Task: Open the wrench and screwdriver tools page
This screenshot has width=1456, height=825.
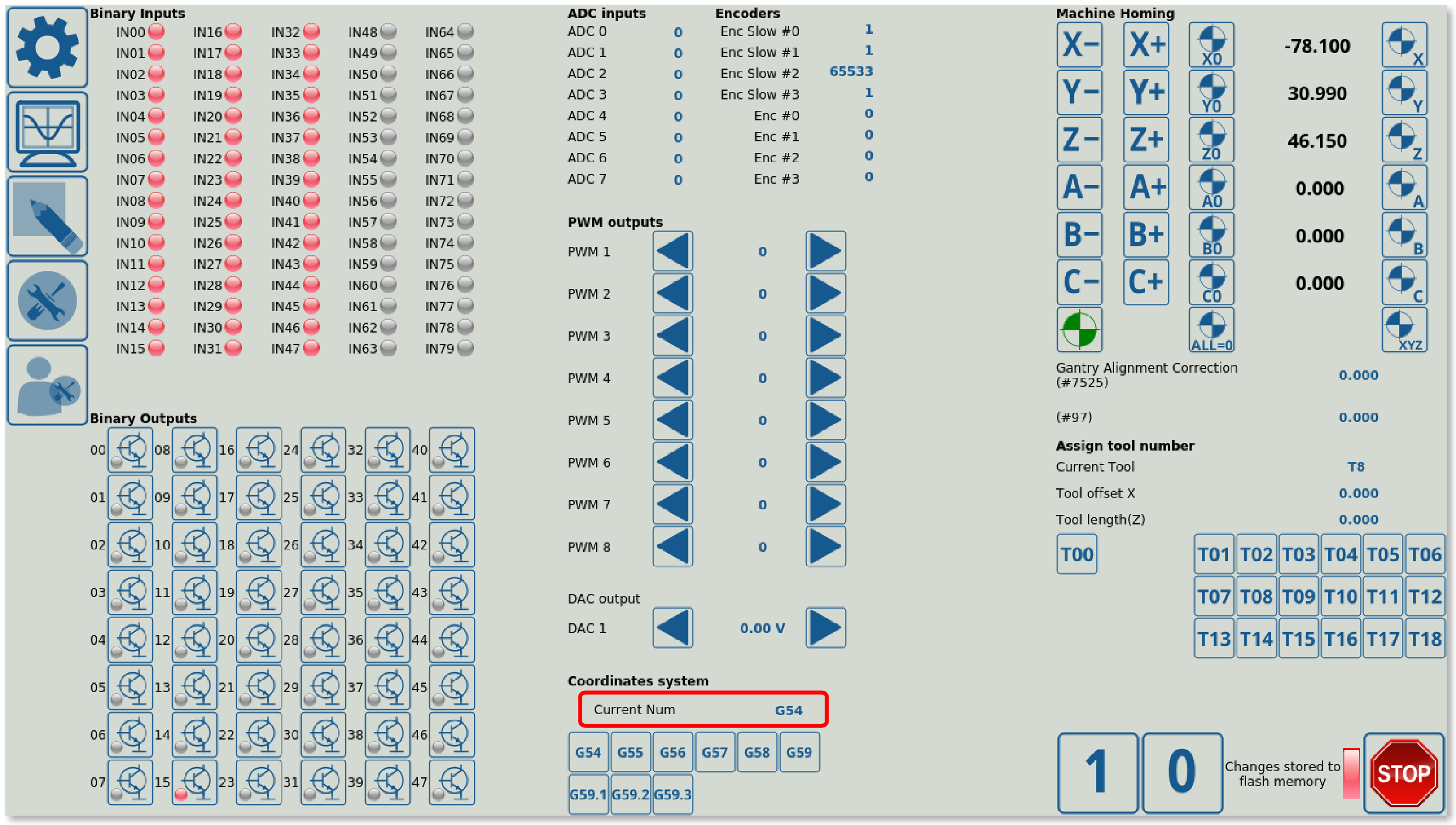Action: click(x=47, y=301)
